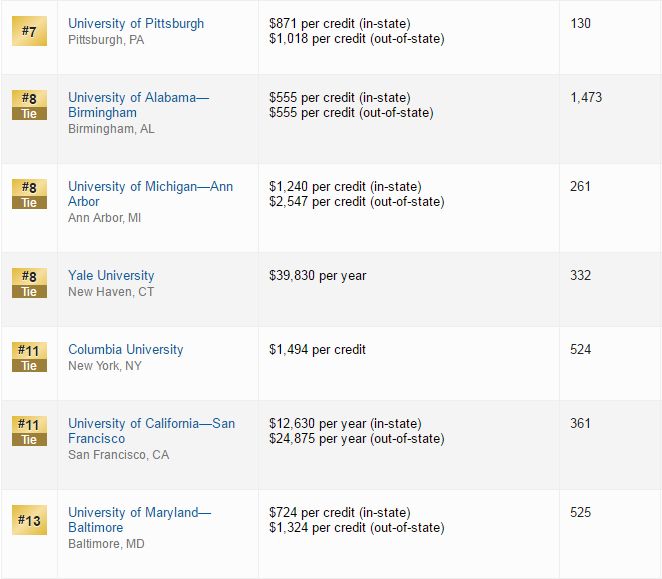Screen dimensions: 662x579
Task: Open University of Michigan—Ann Arbor link
Action: pos(150,194)
